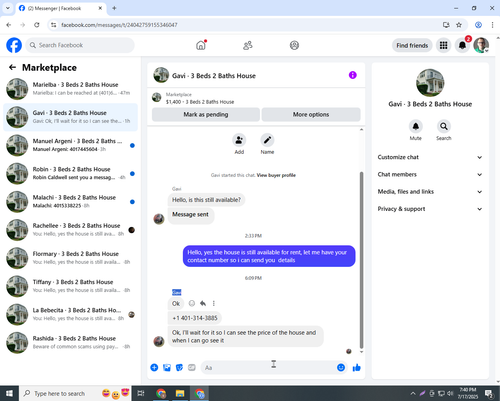Open a new browser tab
The image size is (500, 401).
114,8
